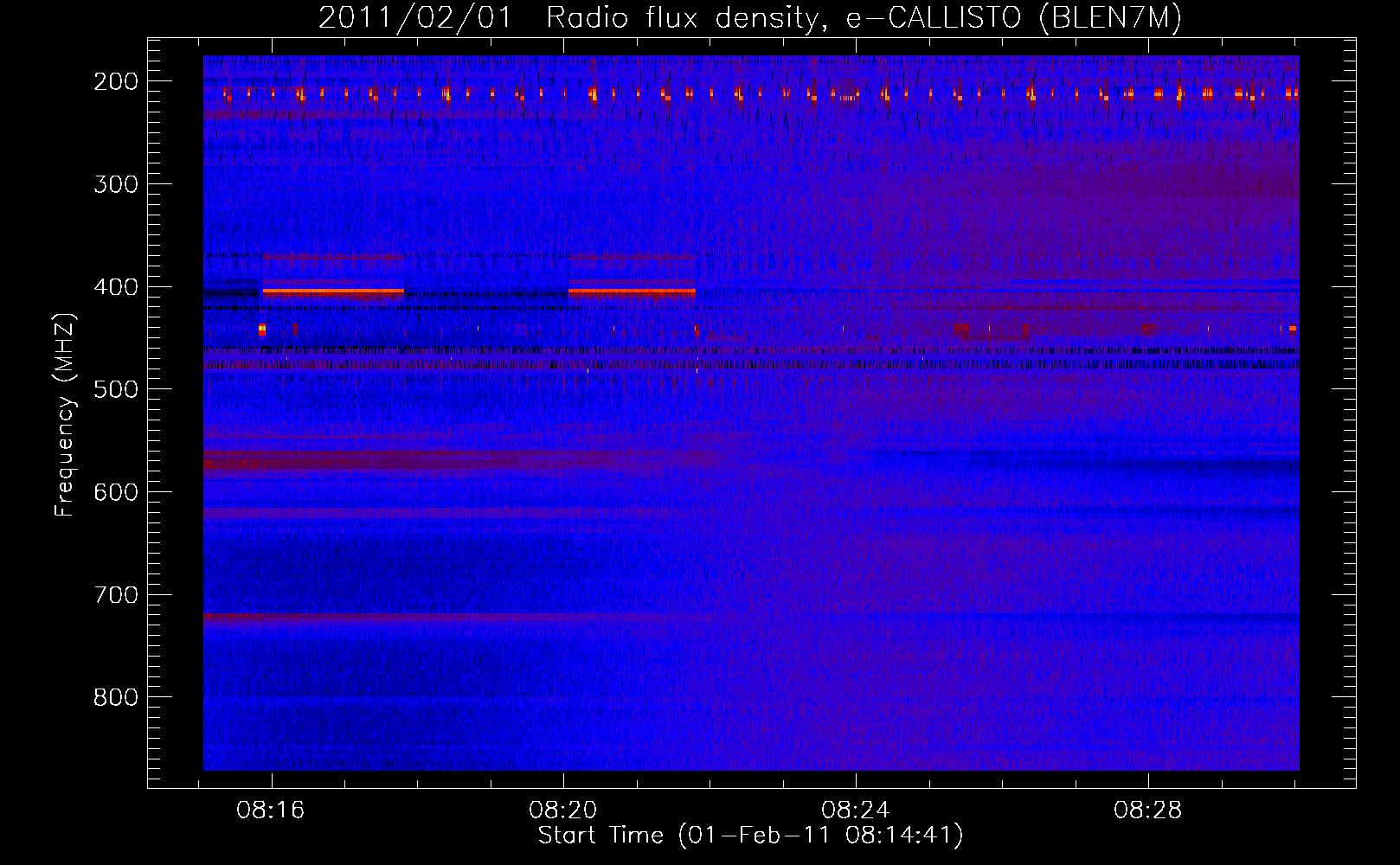Select the 500 frequency tick label
Screen dimensions: 1400x865
(115, 389)
